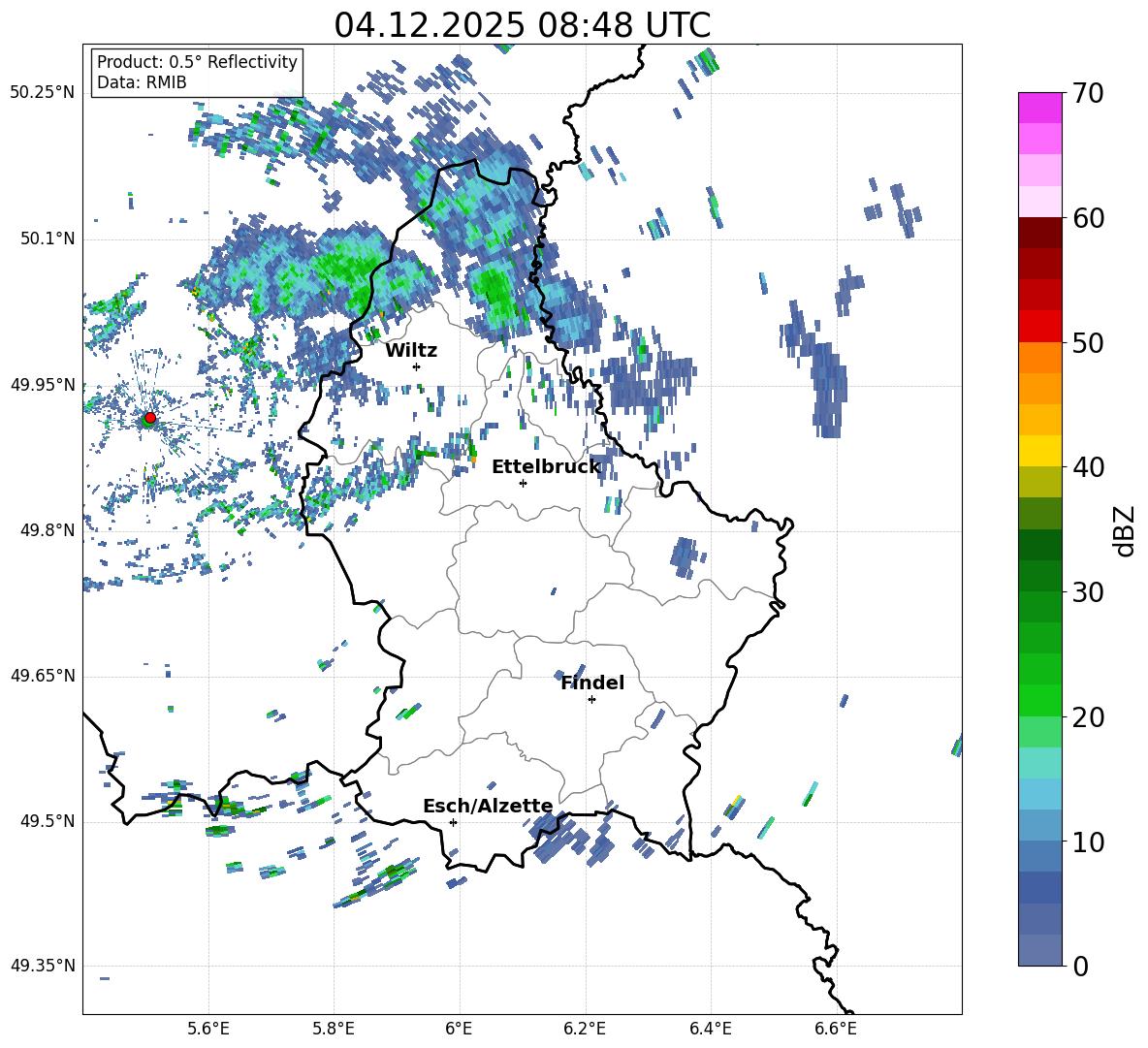
Task: Click the colorbar tick label 60
Action: [x=1088, y=218]
